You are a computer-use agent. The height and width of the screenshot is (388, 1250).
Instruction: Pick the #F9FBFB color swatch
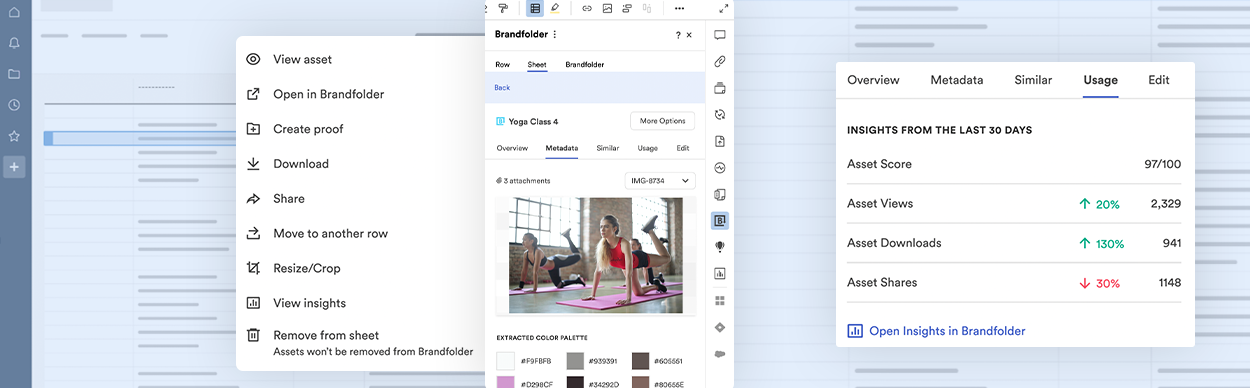(x=506, y=361)
